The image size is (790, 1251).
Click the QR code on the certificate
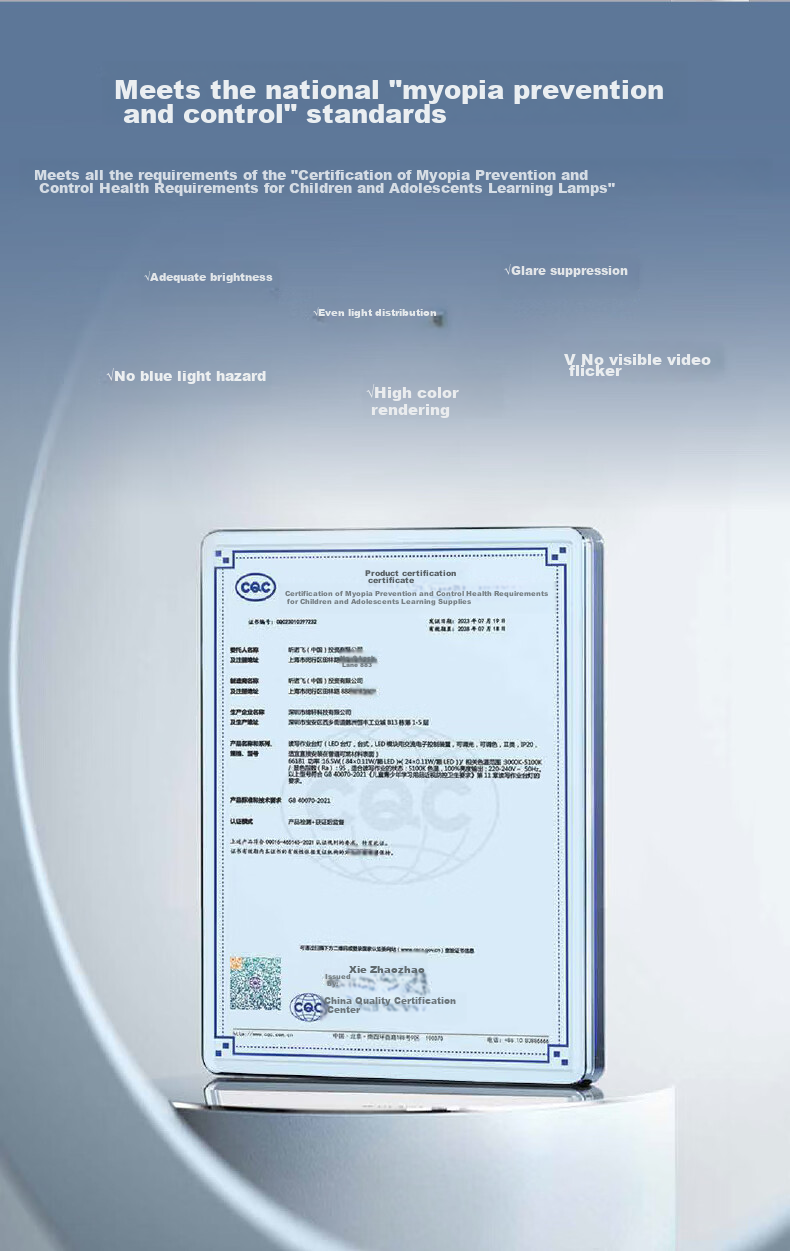coord(255,982)
